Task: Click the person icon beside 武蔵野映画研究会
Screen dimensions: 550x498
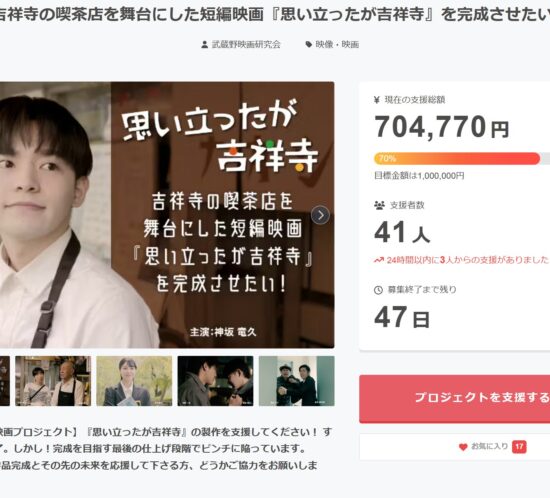Action: pyautogui.click(x=204, y=45)
